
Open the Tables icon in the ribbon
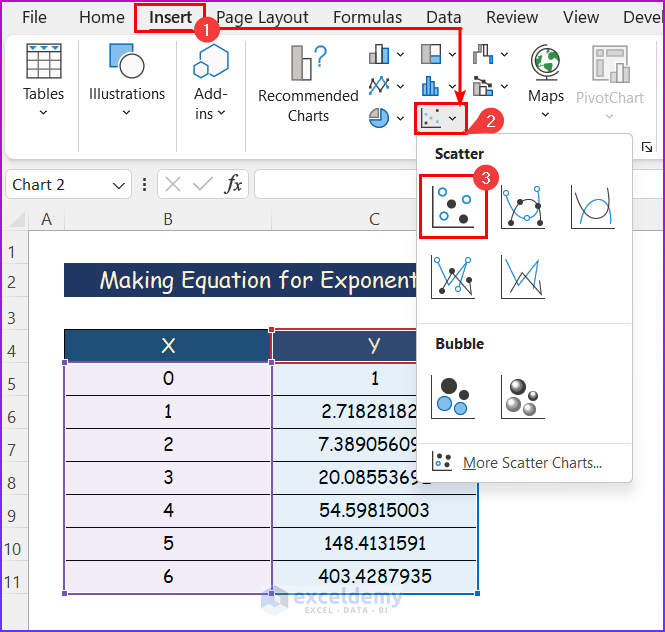click(x=44, y=62)
